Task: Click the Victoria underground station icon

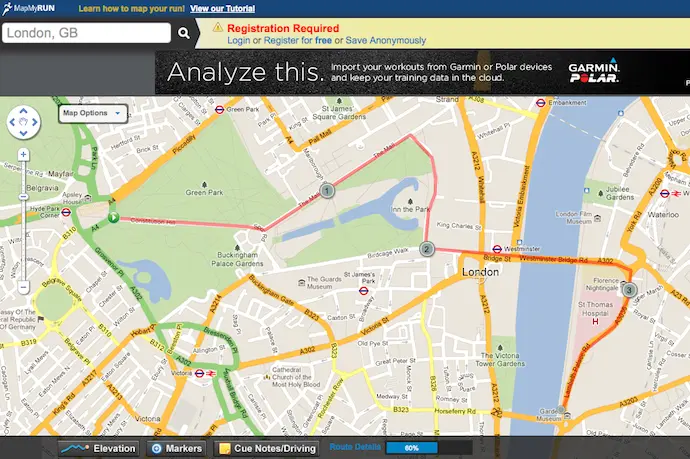Action: point(199,373)
